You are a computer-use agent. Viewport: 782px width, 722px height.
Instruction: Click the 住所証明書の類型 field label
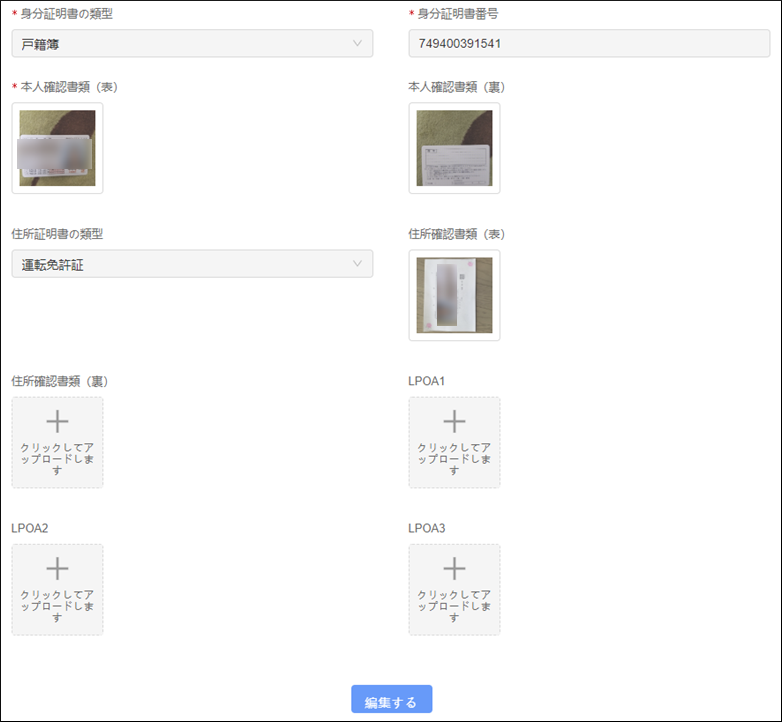point(57,234)
